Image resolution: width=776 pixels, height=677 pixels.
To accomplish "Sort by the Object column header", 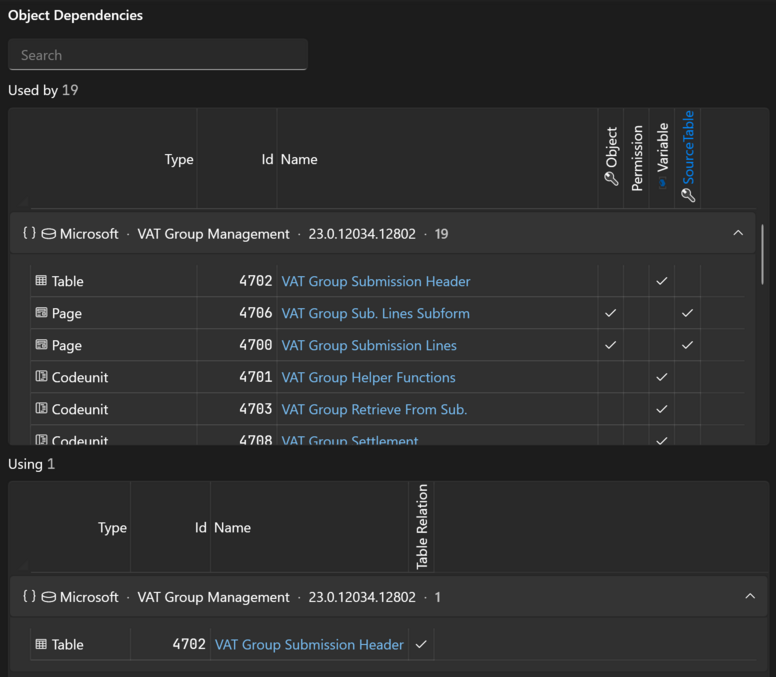I will tap(611, 156).
